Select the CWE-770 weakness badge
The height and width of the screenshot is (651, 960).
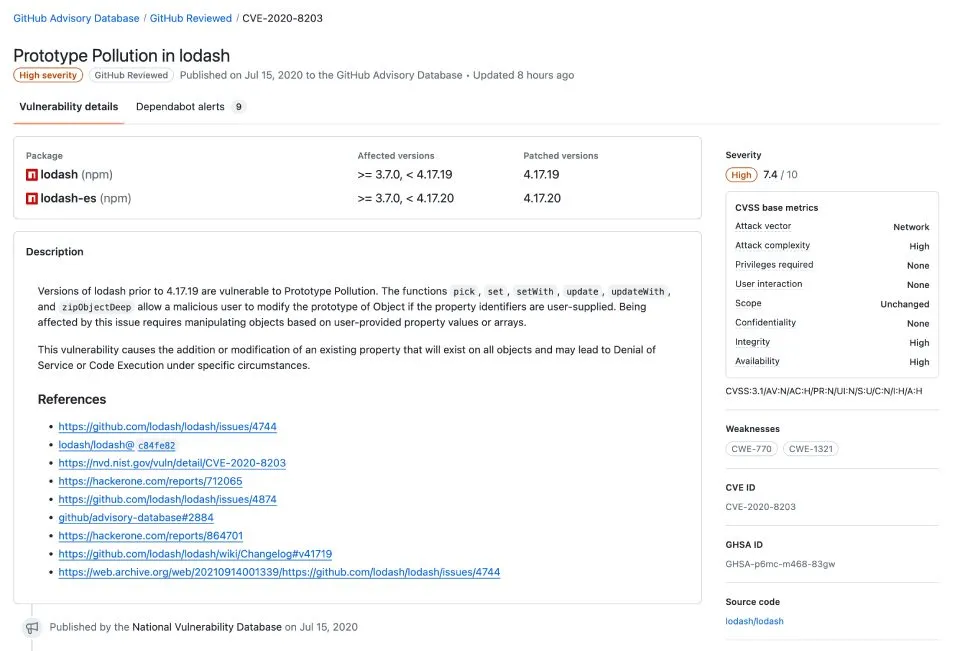click(751, 449)
